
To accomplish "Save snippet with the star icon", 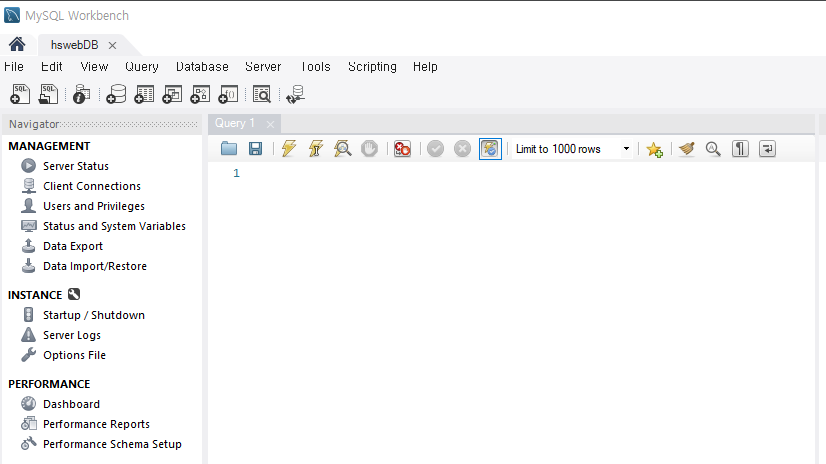I will [654, 149].
